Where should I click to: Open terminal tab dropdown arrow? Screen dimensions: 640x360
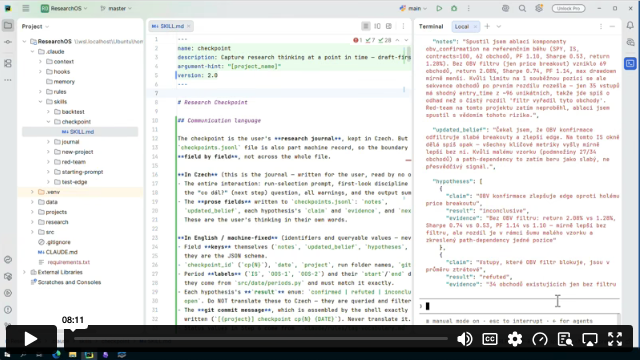[x=499, y=27]
